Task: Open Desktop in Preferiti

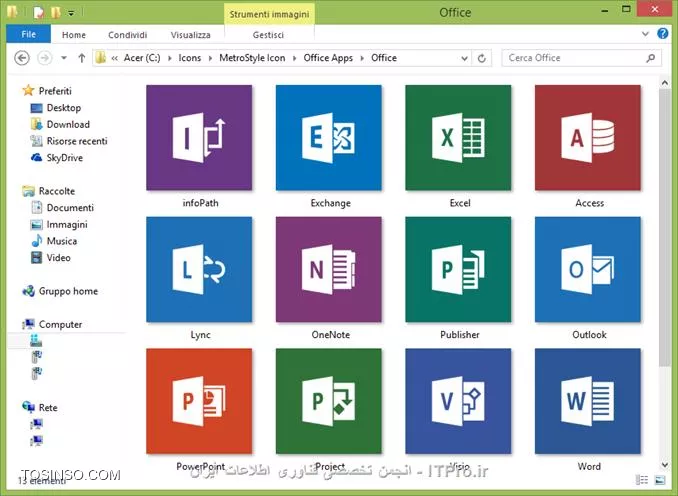Action: click(x=64, y=108)
